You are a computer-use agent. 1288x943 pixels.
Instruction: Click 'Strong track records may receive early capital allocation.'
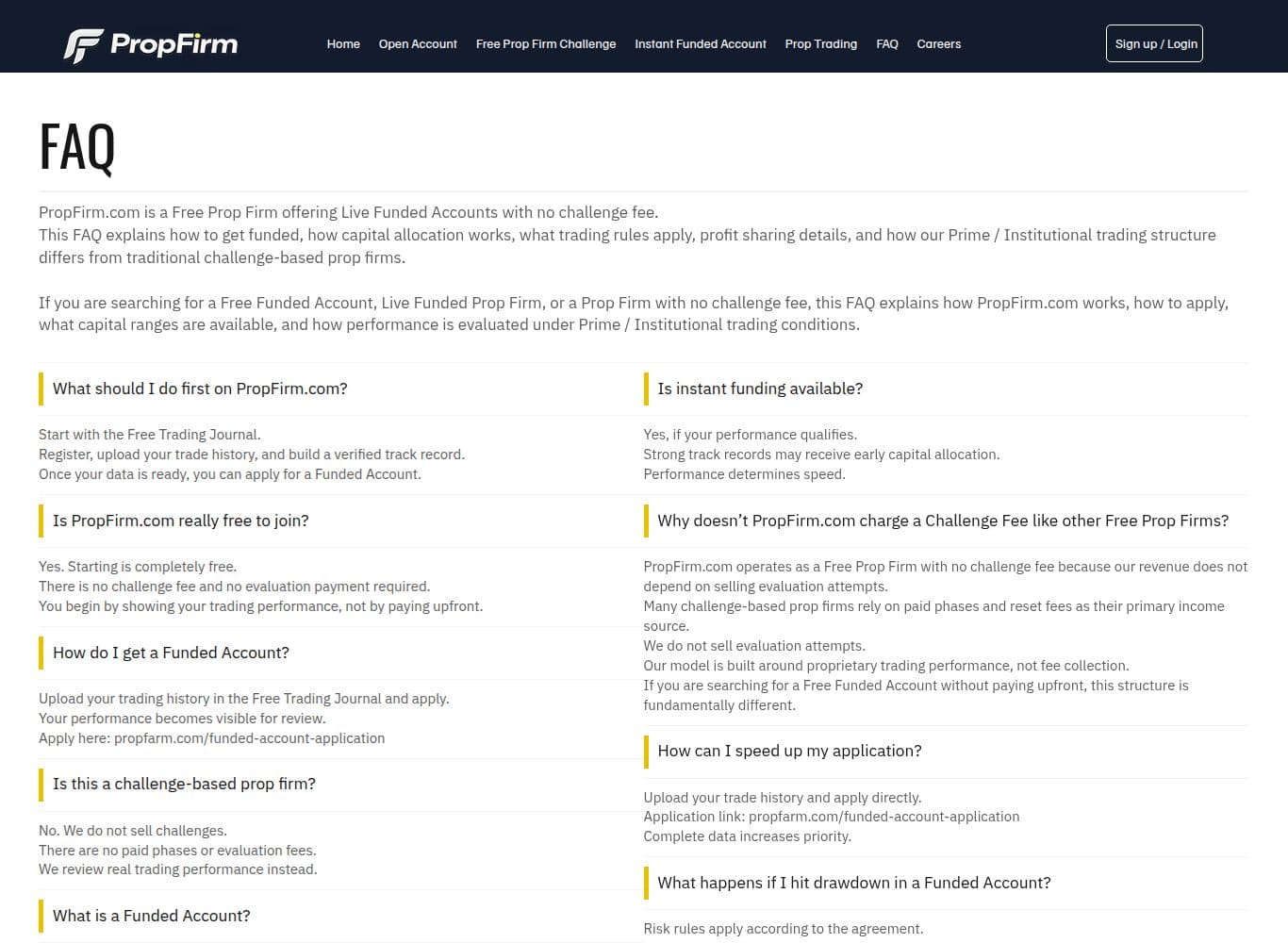pos(822,455)
